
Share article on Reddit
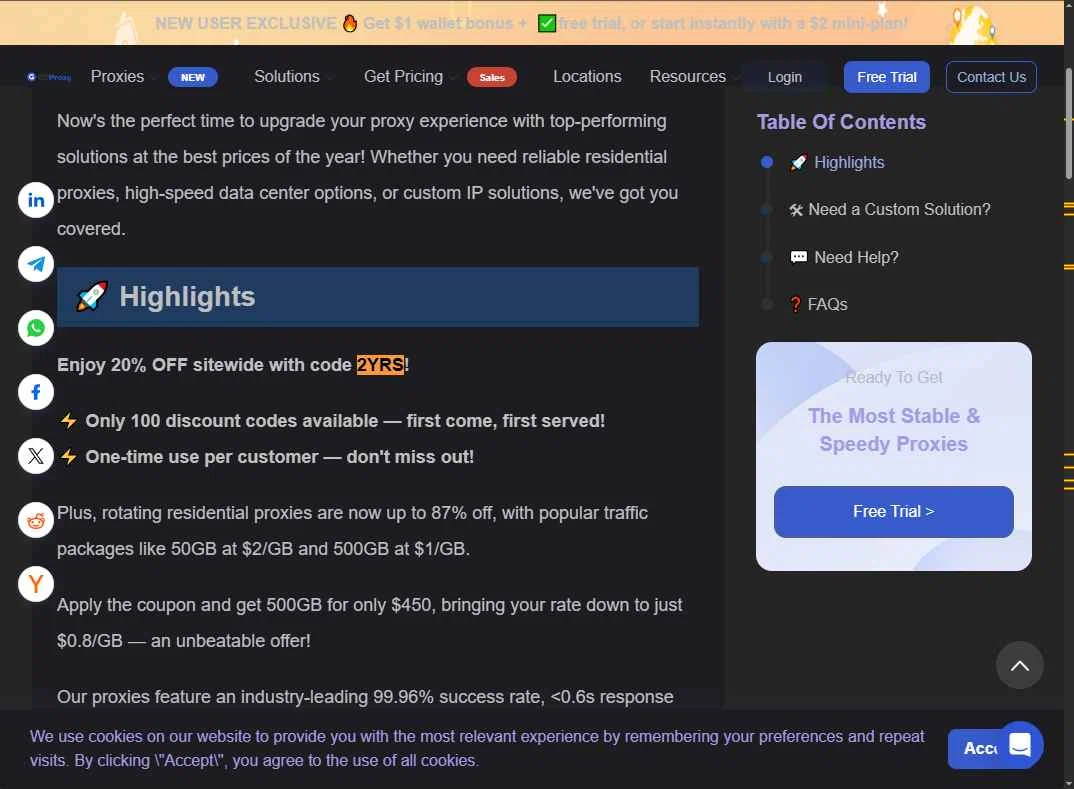36,521
